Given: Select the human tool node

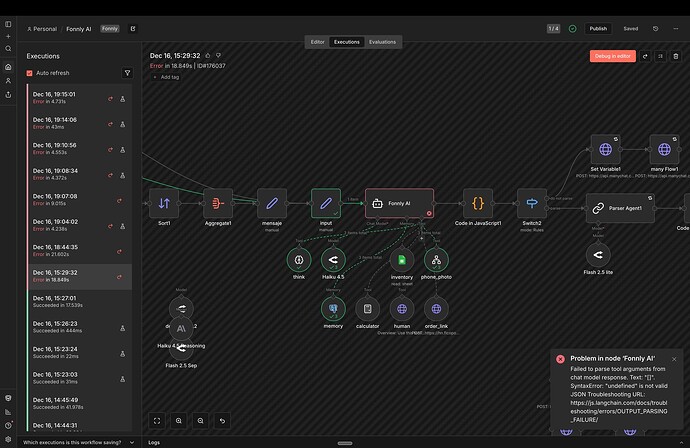Looking at the screenshot, I should coord(402,309).
